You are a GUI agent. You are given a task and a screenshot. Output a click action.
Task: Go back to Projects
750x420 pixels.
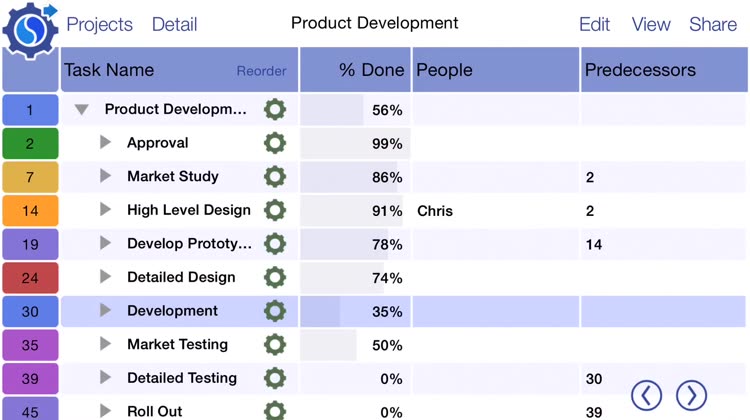click(99, 24)
